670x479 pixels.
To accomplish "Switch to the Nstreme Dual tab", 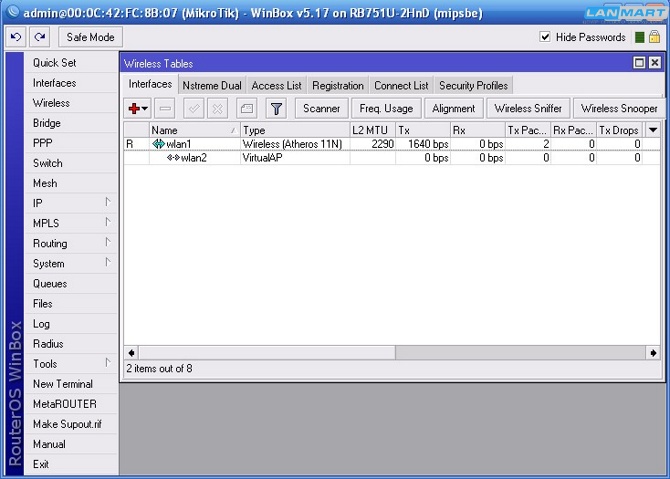I will 212,85.
